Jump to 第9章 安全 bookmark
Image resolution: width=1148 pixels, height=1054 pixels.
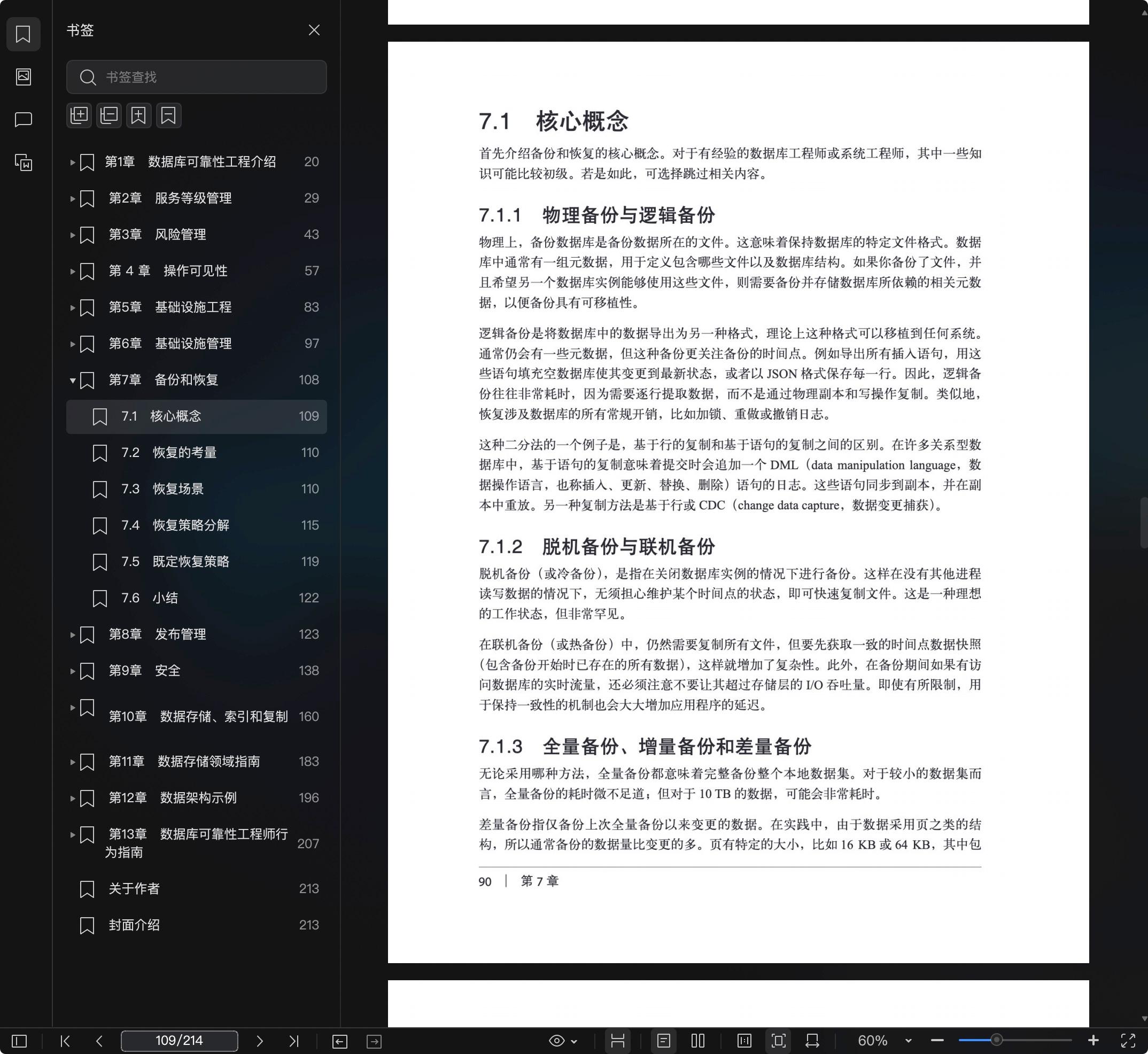click(196, 671)
